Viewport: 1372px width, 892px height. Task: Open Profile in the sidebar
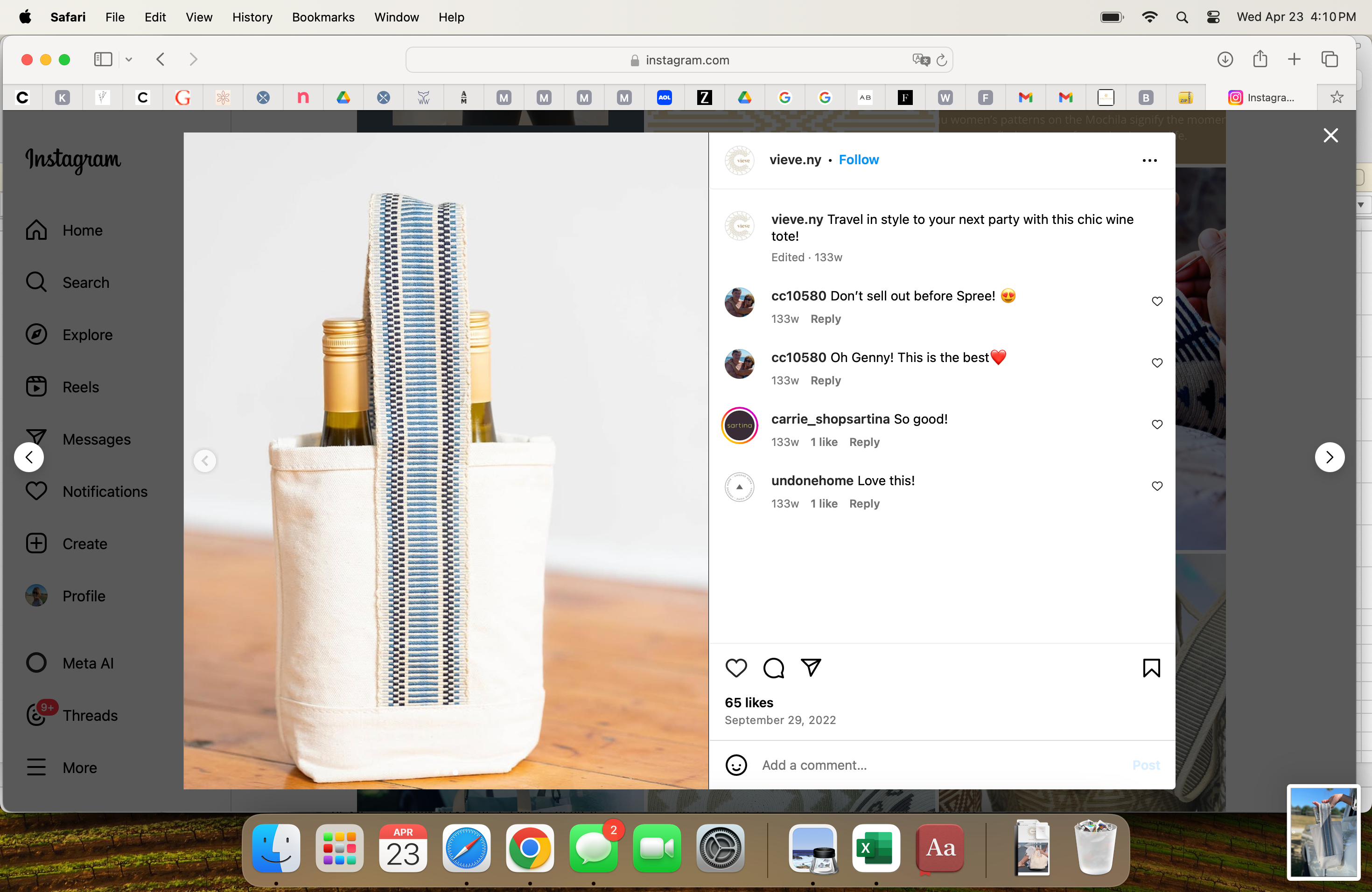[x=65, y=596]
